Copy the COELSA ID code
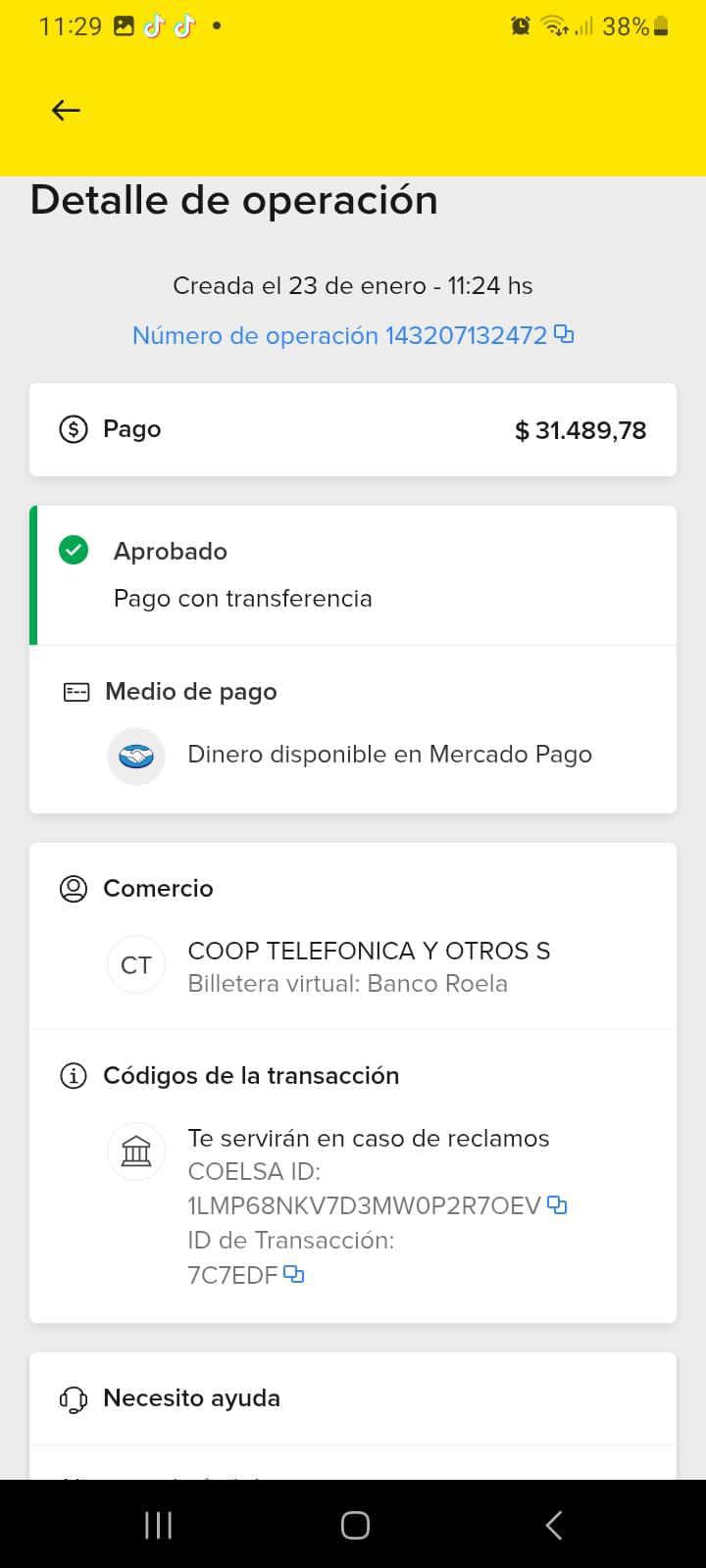 pyautogui.click(x=557, y=1204)
